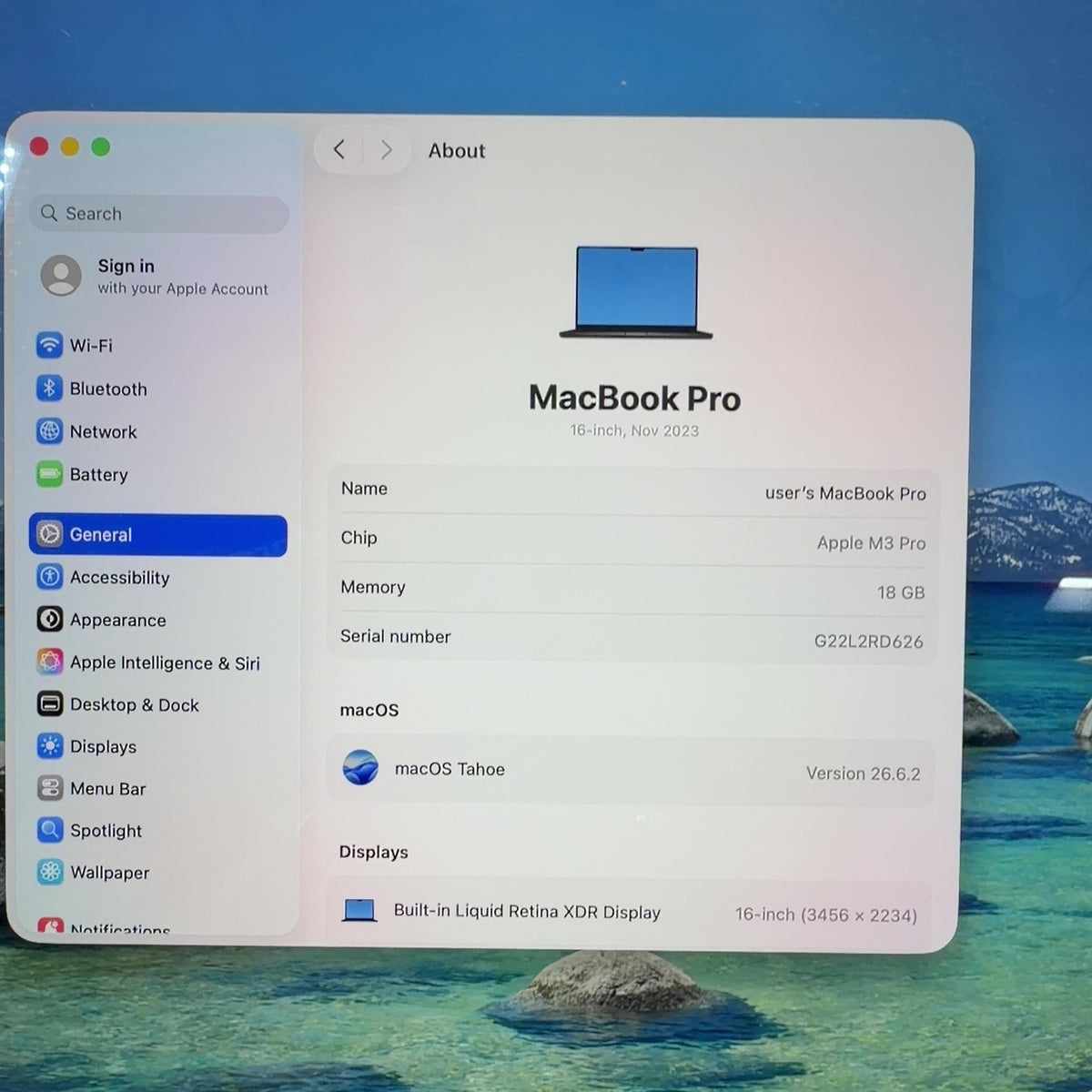Click the red close window button

click(x=39, y=147)
